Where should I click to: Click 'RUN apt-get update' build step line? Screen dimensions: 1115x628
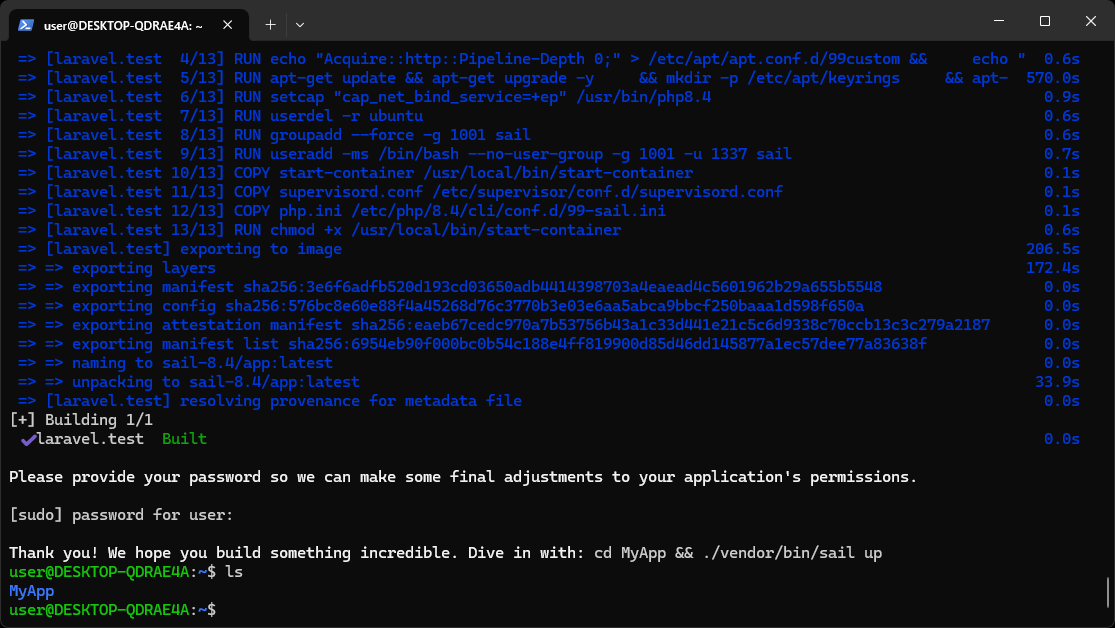[513, 78]
